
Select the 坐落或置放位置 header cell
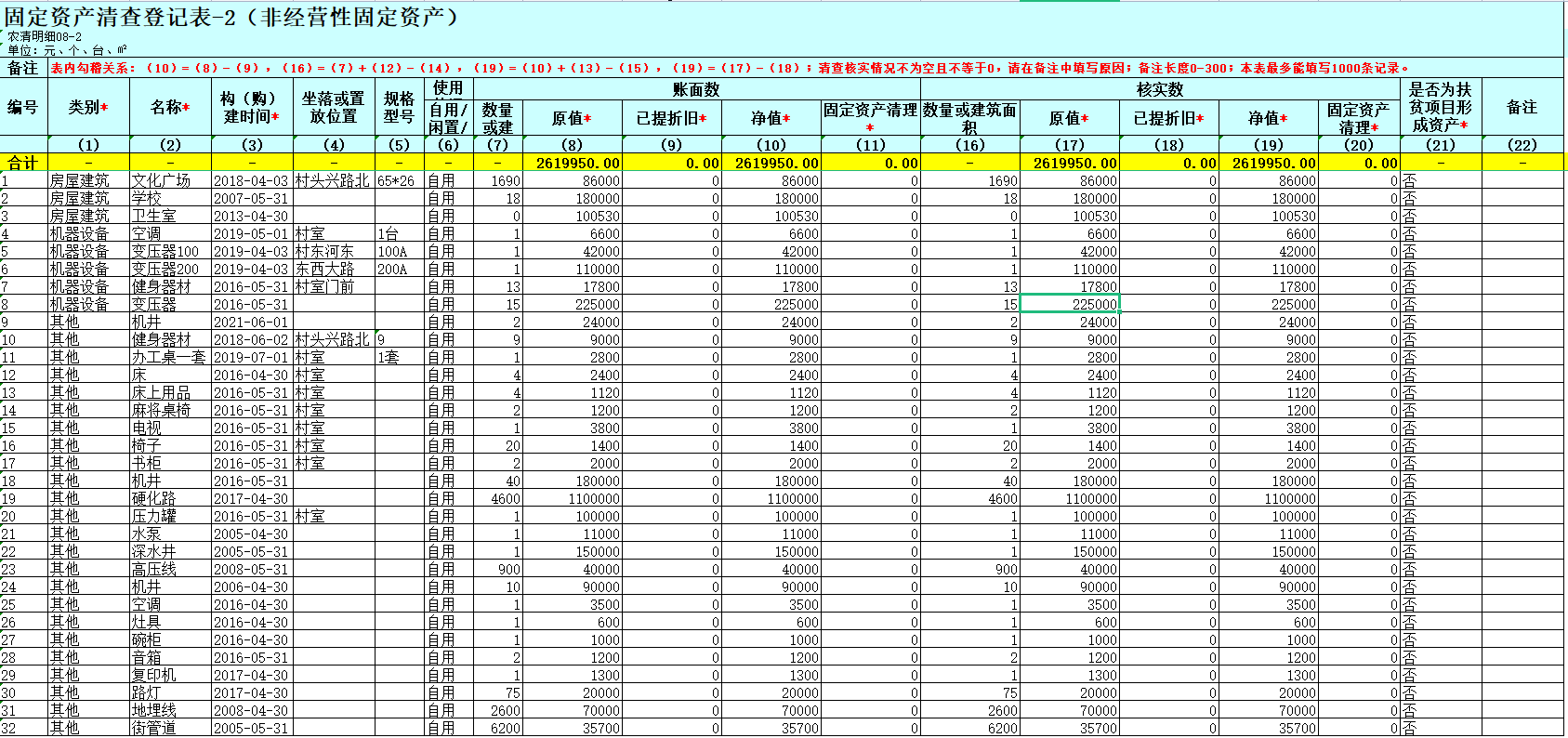pyautogui.click(x=334, y=107)
